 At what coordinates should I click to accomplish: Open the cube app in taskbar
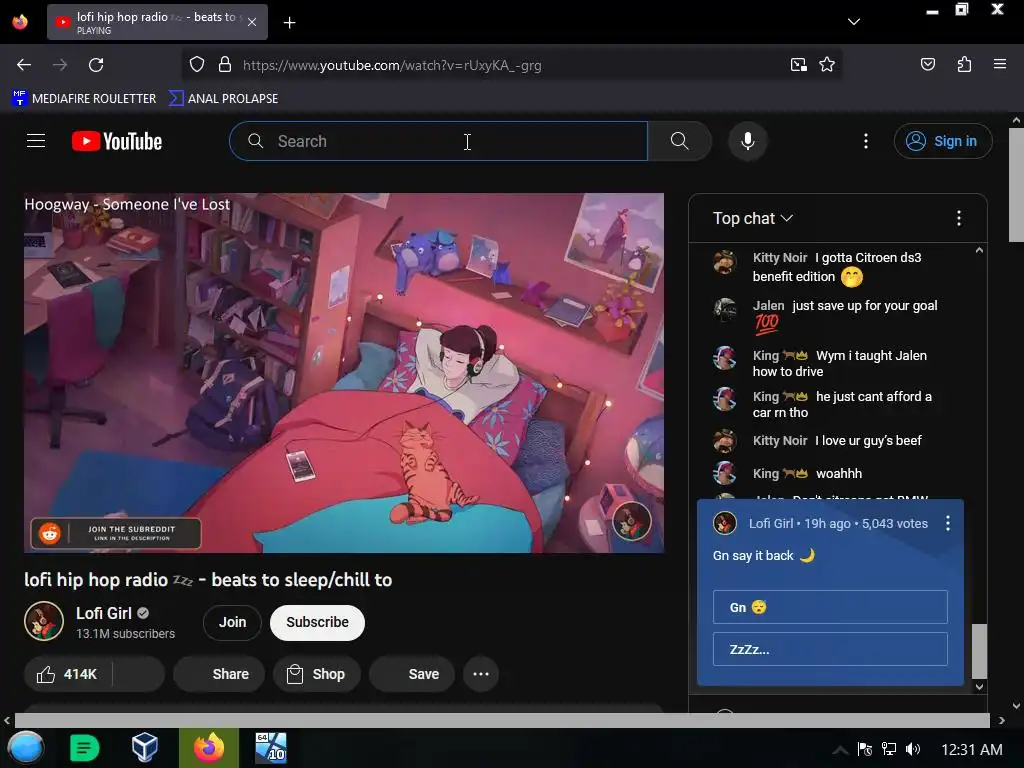tap(144, 748)
